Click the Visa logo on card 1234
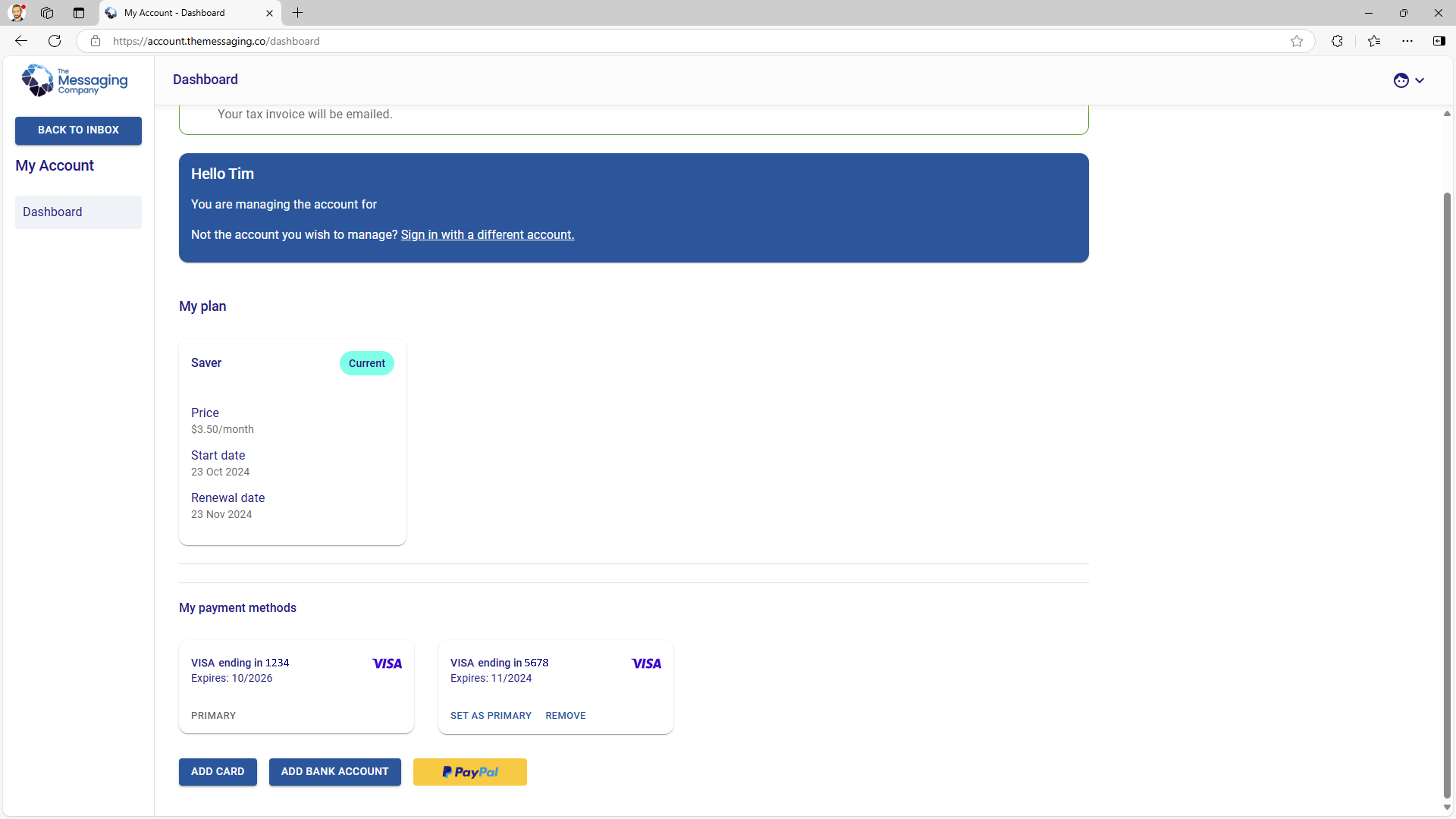Viewport: 1456px width, 819px height. click(x=387, y=663)
